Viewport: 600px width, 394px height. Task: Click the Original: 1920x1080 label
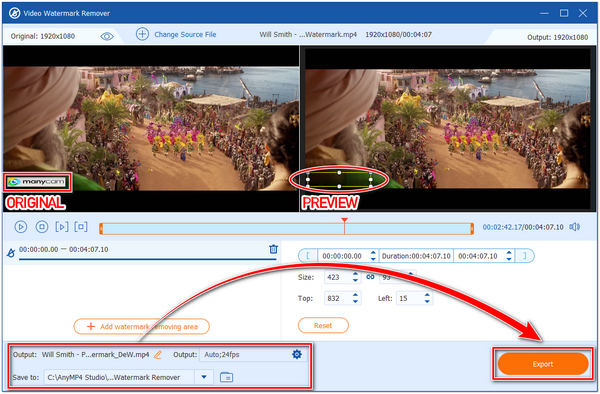pos(42,36)
